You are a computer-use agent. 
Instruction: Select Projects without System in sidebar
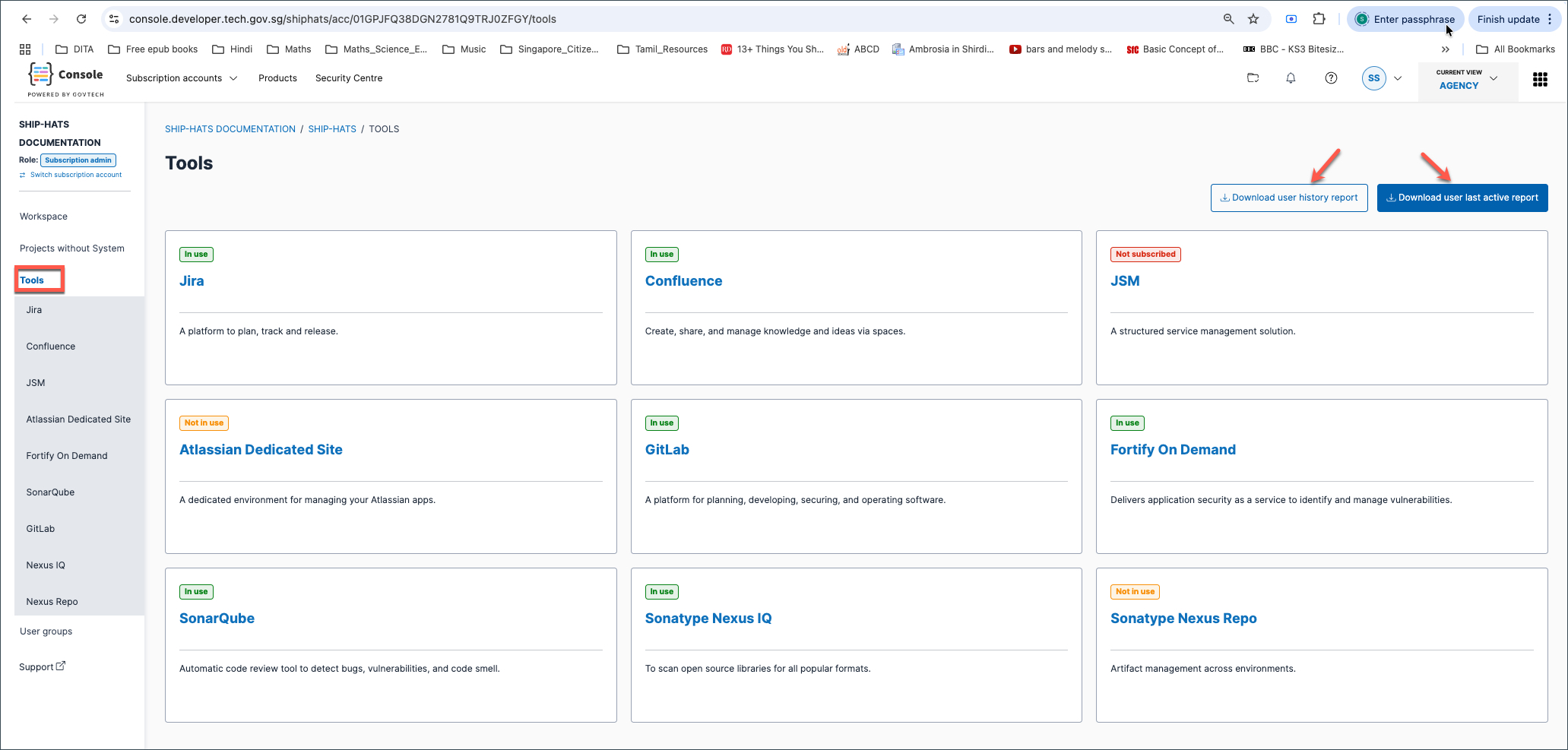(72, 248)
